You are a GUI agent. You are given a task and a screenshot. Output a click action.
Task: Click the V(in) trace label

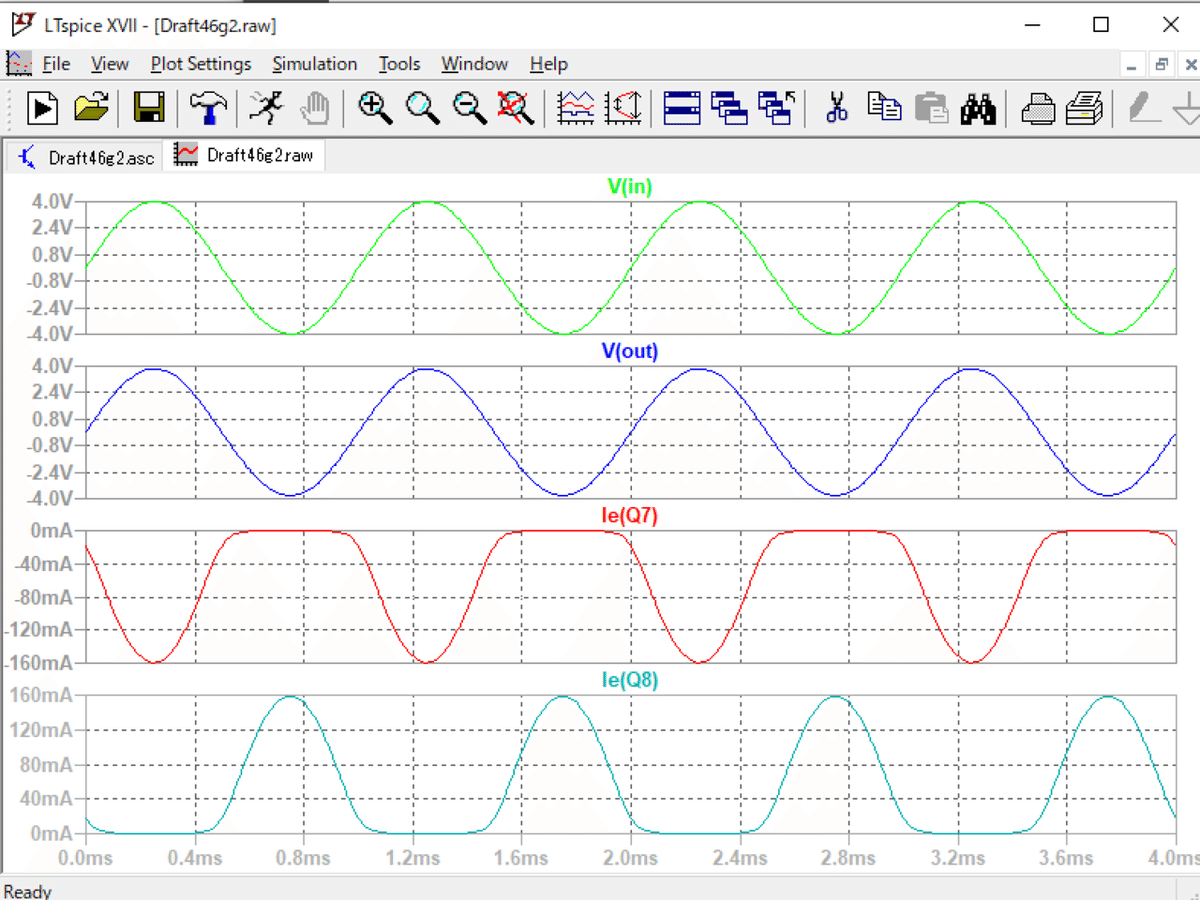coord(630,186)
